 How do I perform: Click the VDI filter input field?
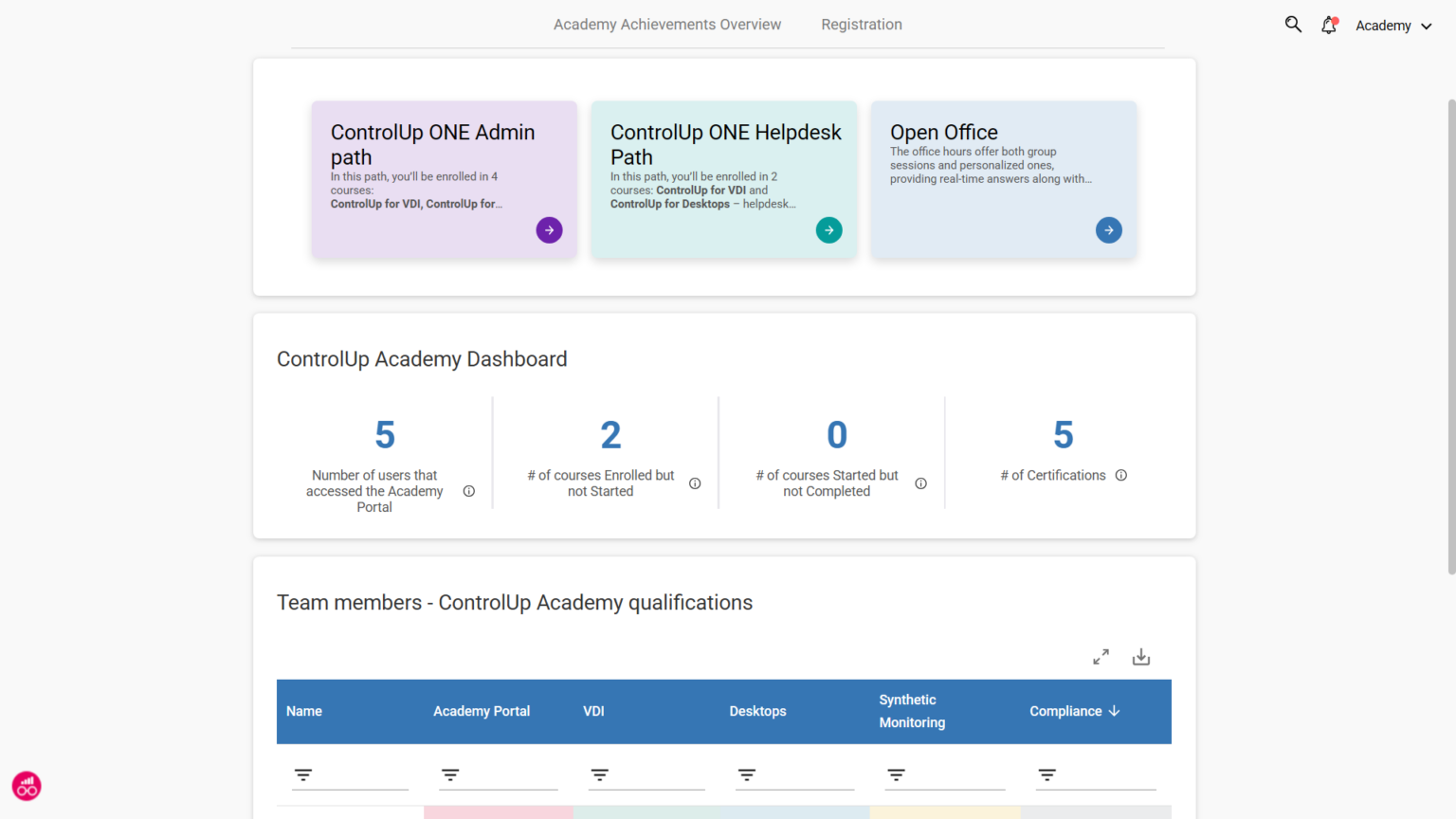click(599, 774)
